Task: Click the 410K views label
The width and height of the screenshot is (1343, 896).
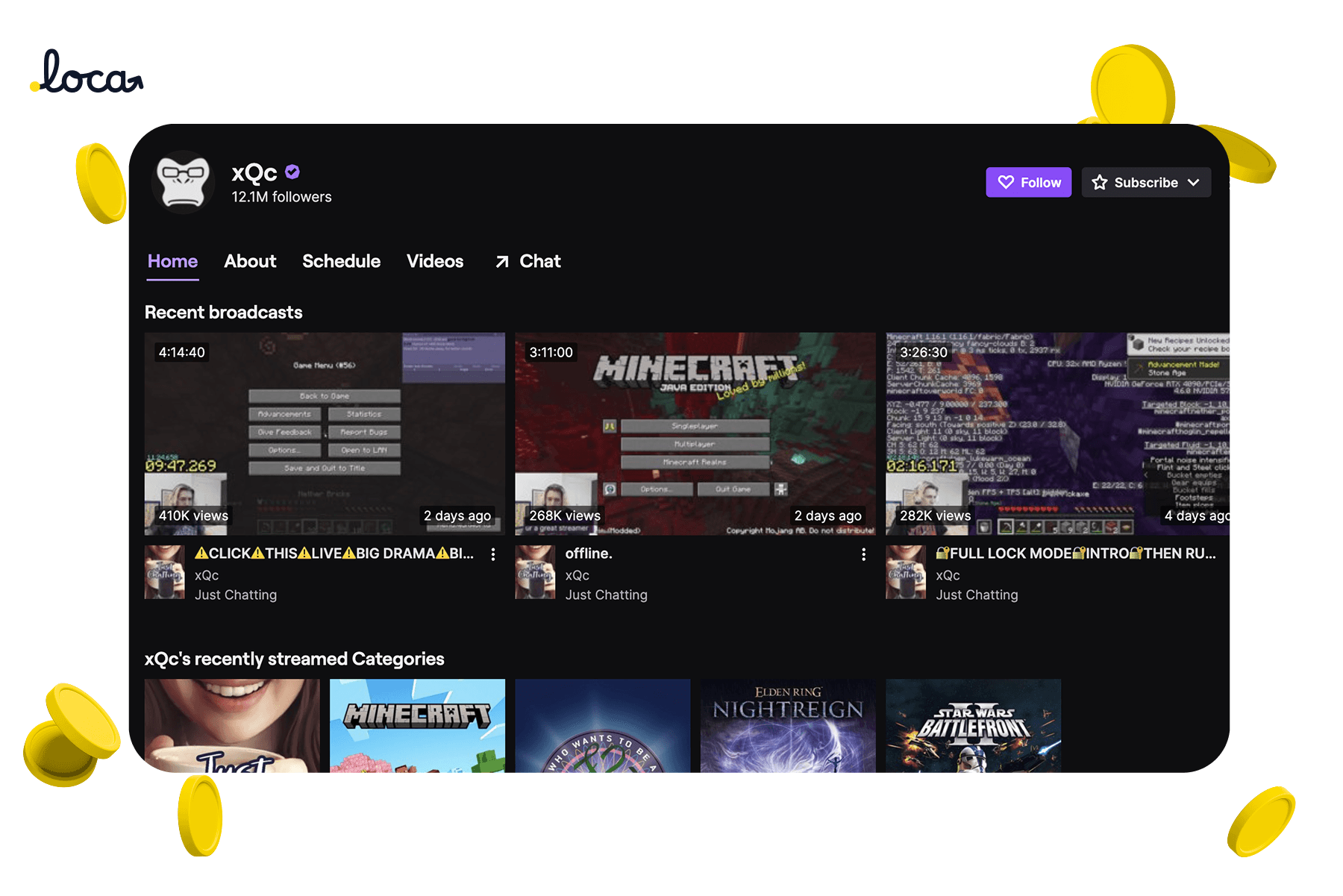Action: pos(193,516)
